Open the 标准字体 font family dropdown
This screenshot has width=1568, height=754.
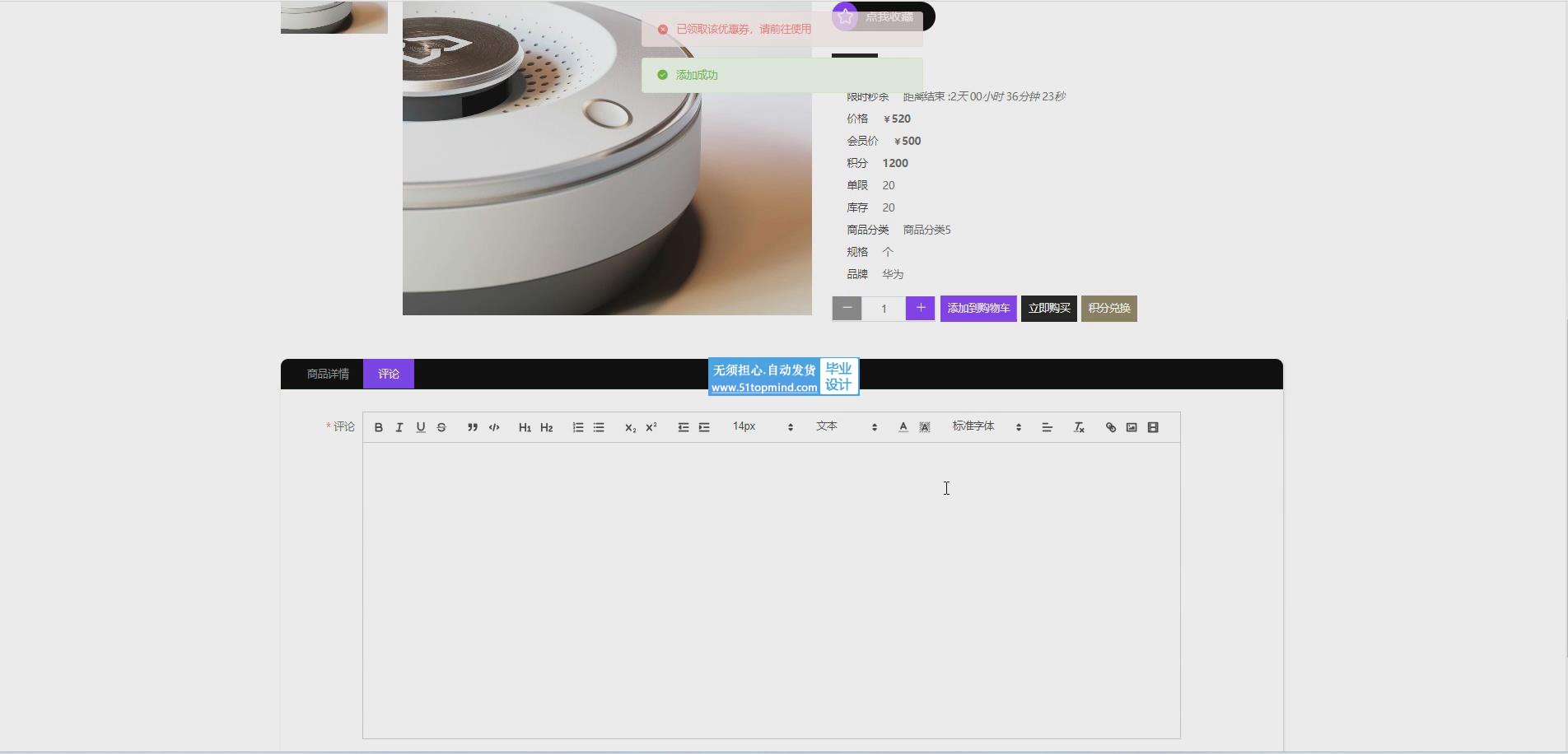[987, 426]
